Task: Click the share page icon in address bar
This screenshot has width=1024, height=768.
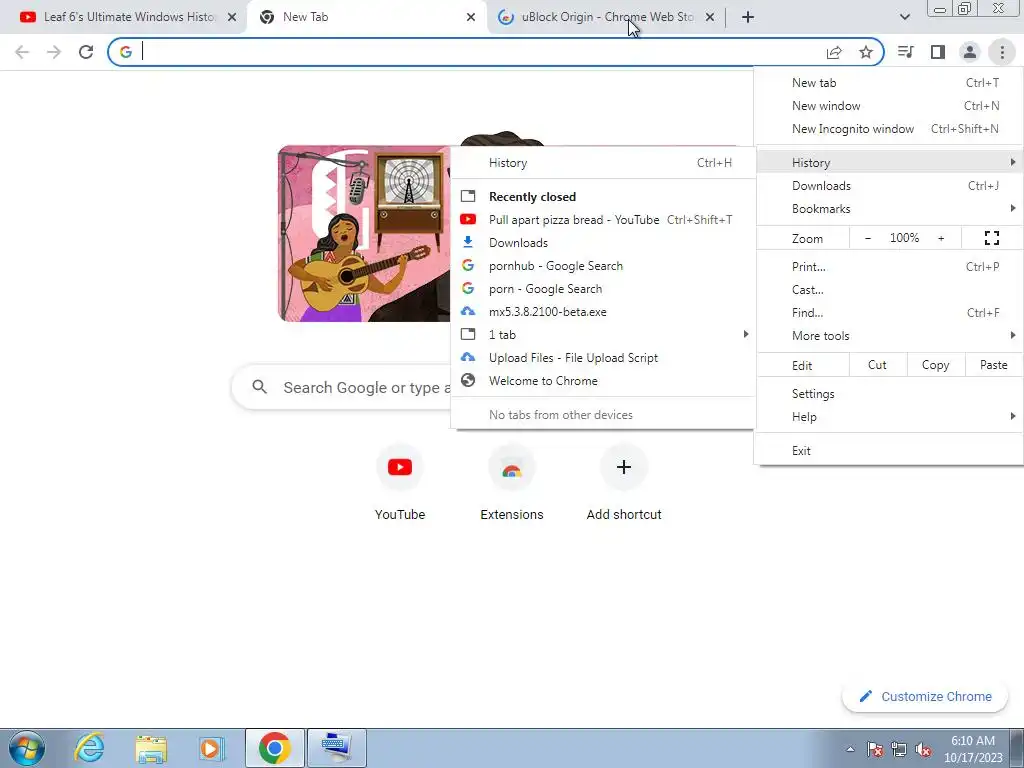Action: pyautogui.click(x=834, y=52)
